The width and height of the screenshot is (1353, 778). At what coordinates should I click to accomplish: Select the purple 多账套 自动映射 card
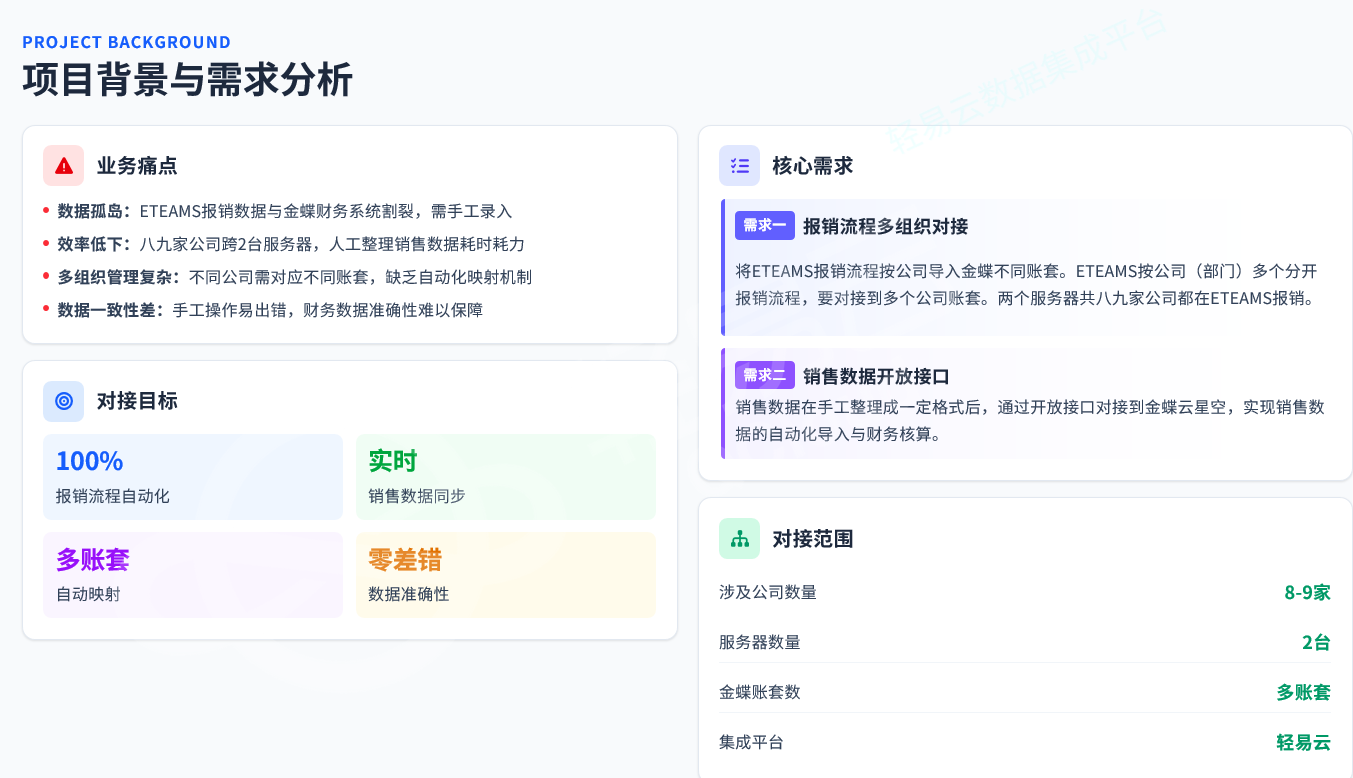(x=193, y=575)
